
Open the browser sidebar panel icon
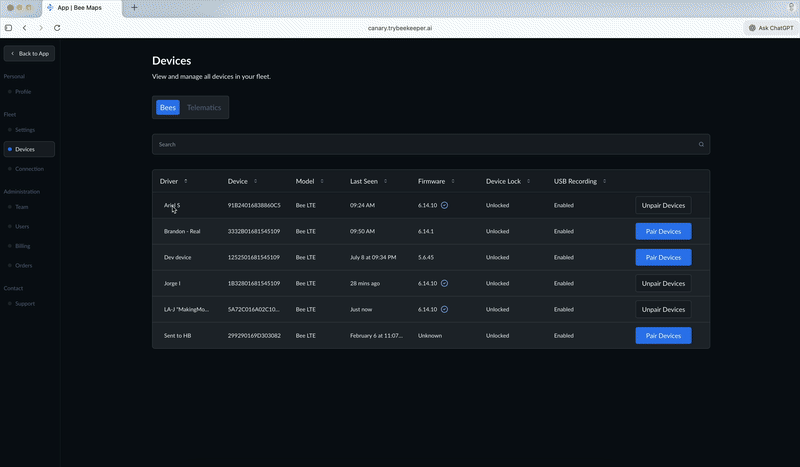click(x=9, y=28)
